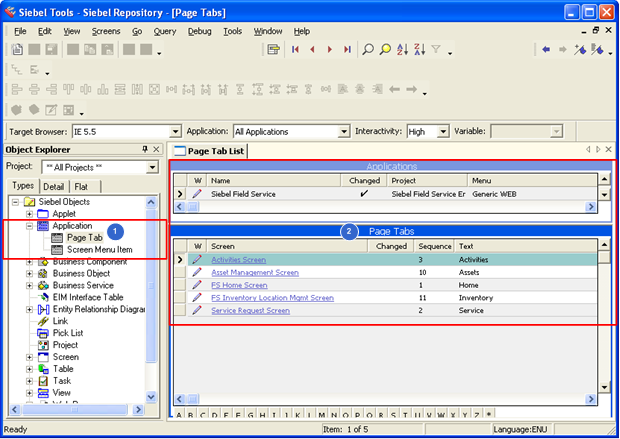620x439 pixels.
Task: Sort descending Z-A toolbar icon
Action: [x=420, y=49]
